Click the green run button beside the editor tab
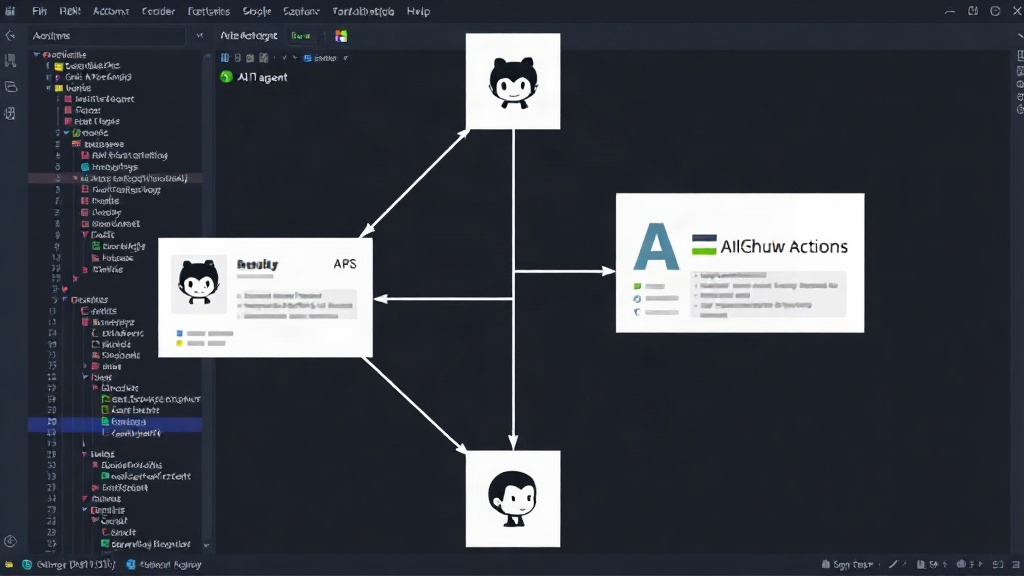Image resolution: width=1024 pixels, height=576 pixels. pos(300,36)
